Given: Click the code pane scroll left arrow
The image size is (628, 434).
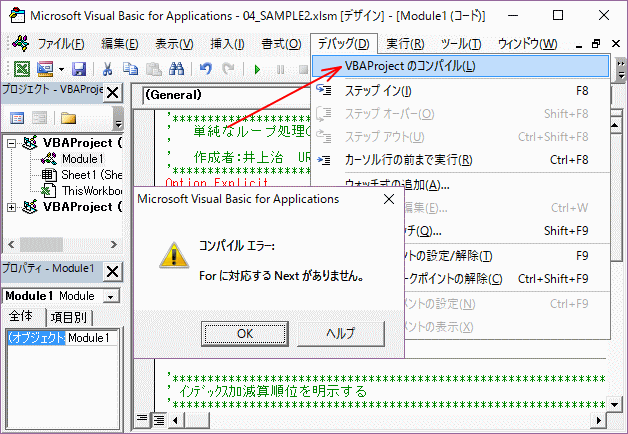Looking at the screenshot, I should 175,420.
